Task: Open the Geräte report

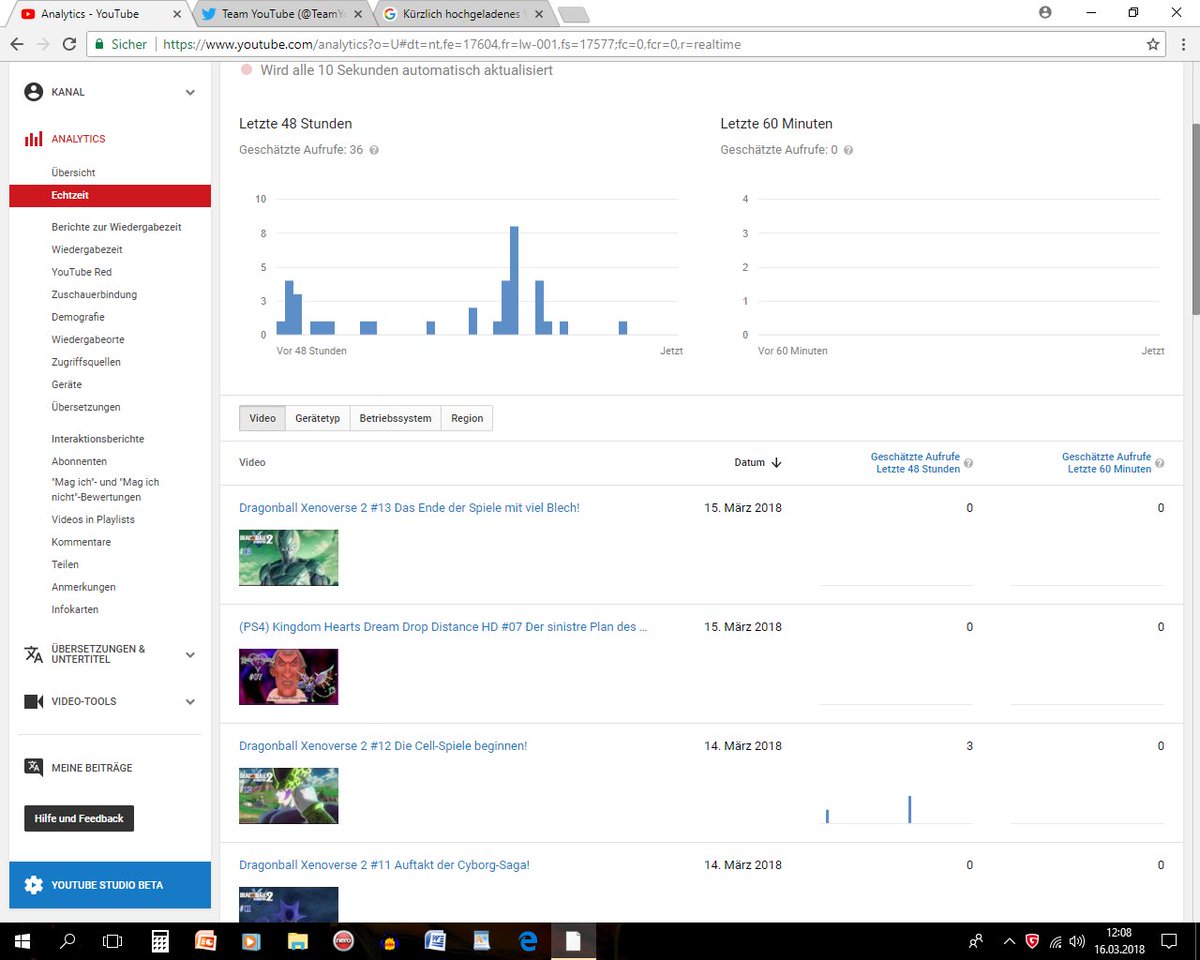Action: click(x=67, y=385)
